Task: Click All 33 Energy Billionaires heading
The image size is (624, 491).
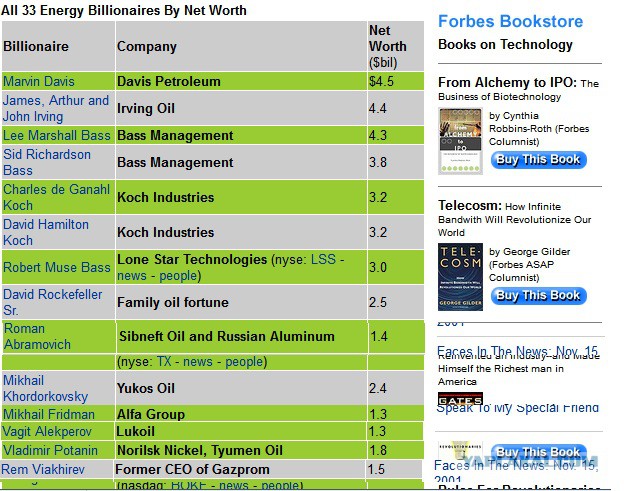Action: (124, 10)
